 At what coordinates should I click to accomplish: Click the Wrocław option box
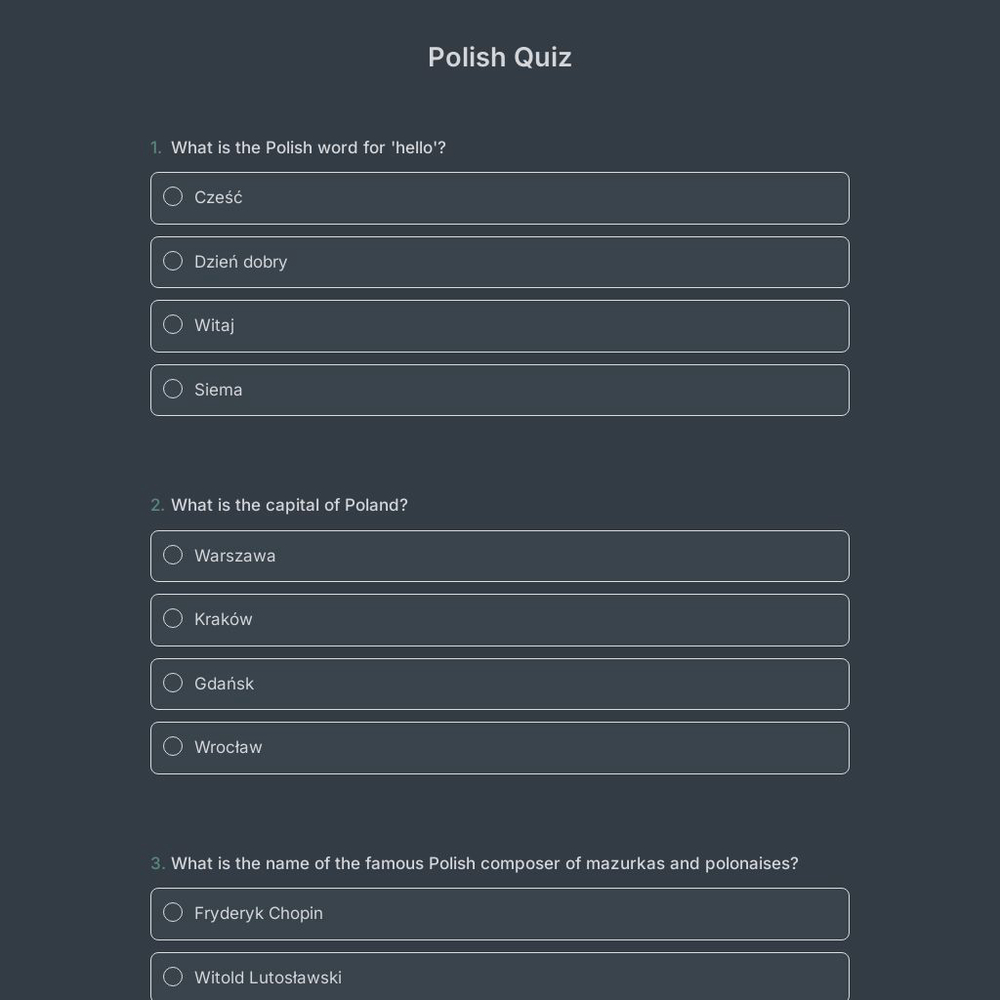500,747
